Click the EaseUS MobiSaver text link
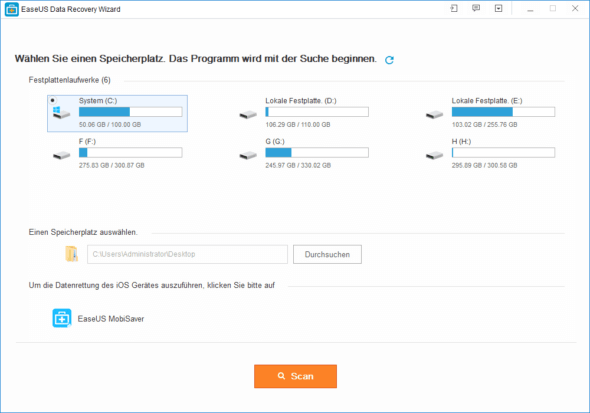The width and height of the screenshot is (590, 413). tap(111, 319)
